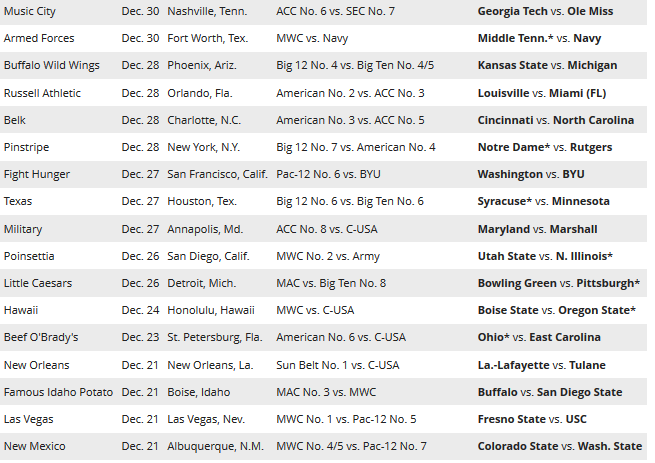
Task: Click the Georgia Tech team name
Action: click(513, 11)
